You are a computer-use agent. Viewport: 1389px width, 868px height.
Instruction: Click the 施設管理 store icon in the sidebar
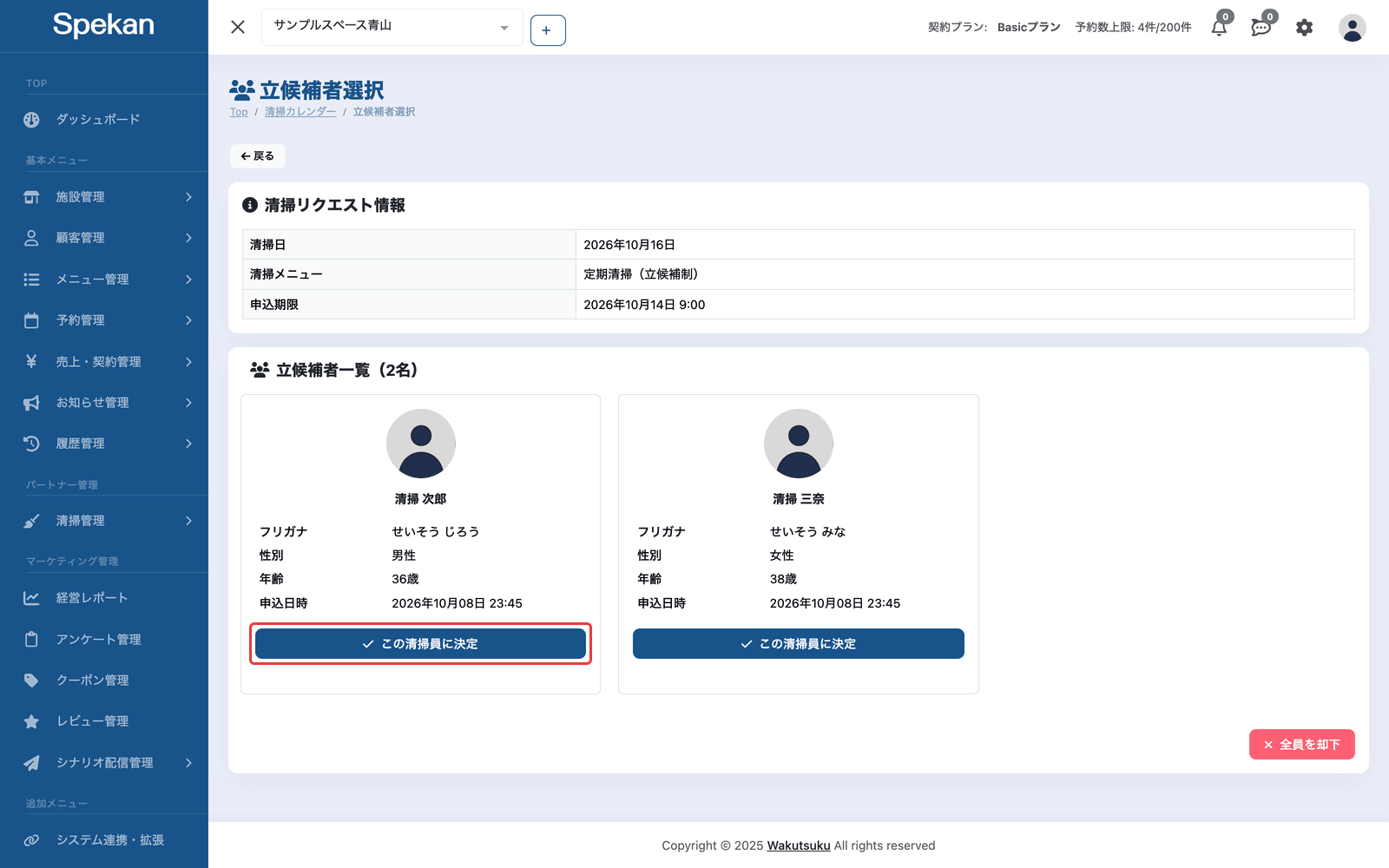(31, 197)
